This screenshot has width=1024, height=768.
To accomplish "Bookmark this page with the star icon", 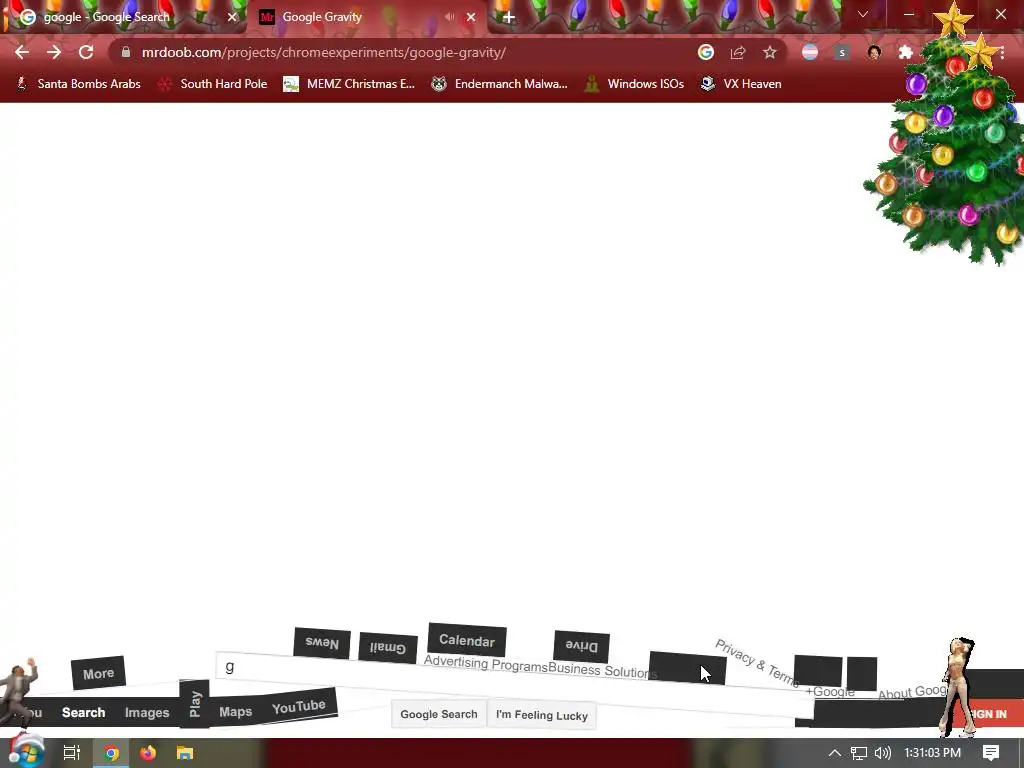I will [770, 52].
